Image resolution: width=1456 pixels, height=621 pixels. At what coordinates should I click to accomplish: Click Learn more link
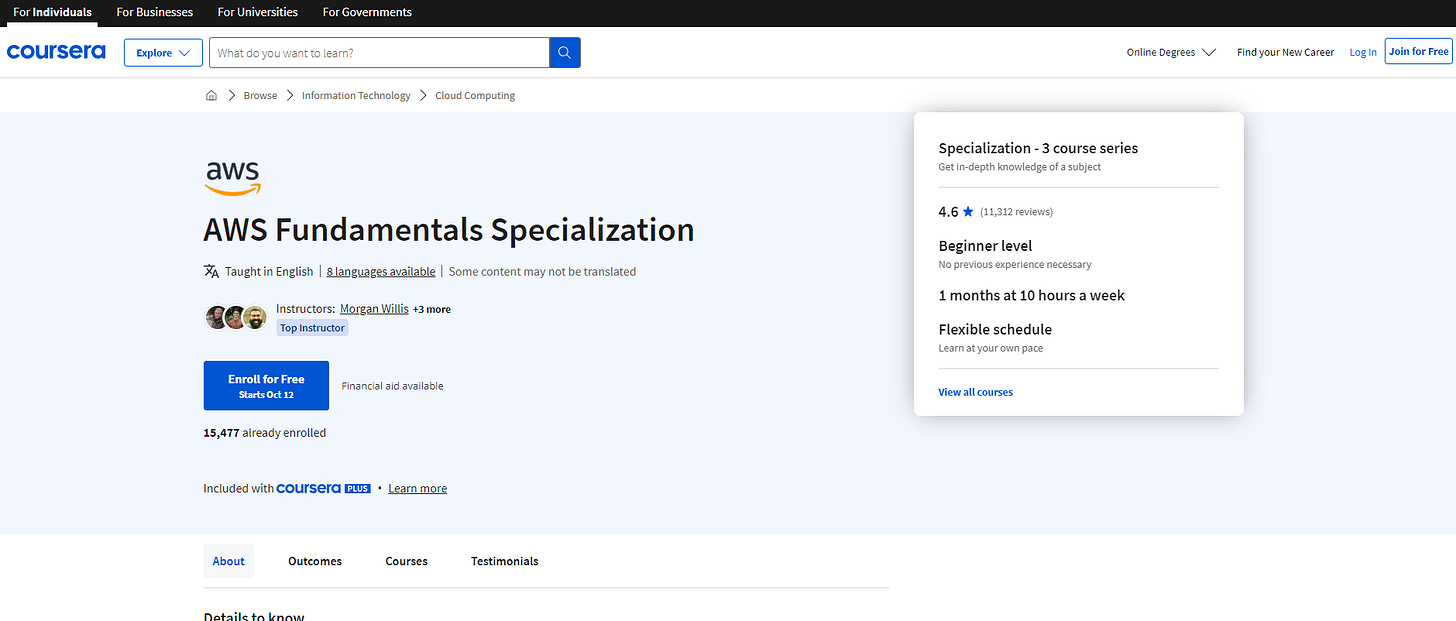coord(418,489)
